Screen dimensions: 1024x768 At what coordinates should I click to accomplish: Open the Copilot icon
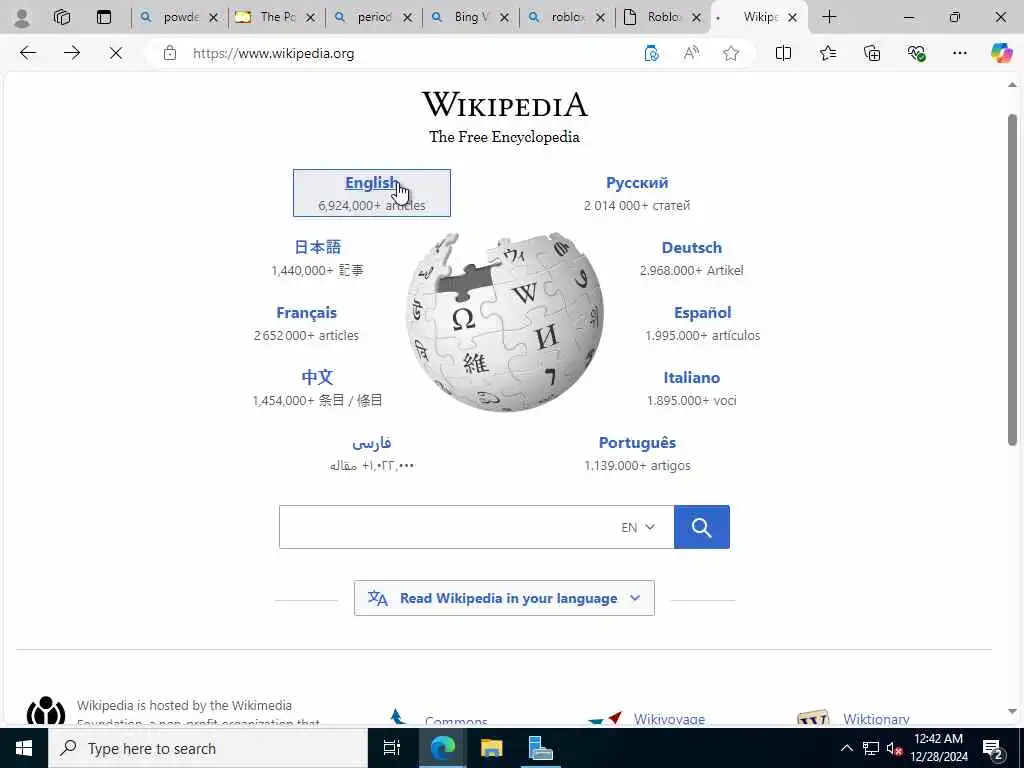click(1001, 53)
